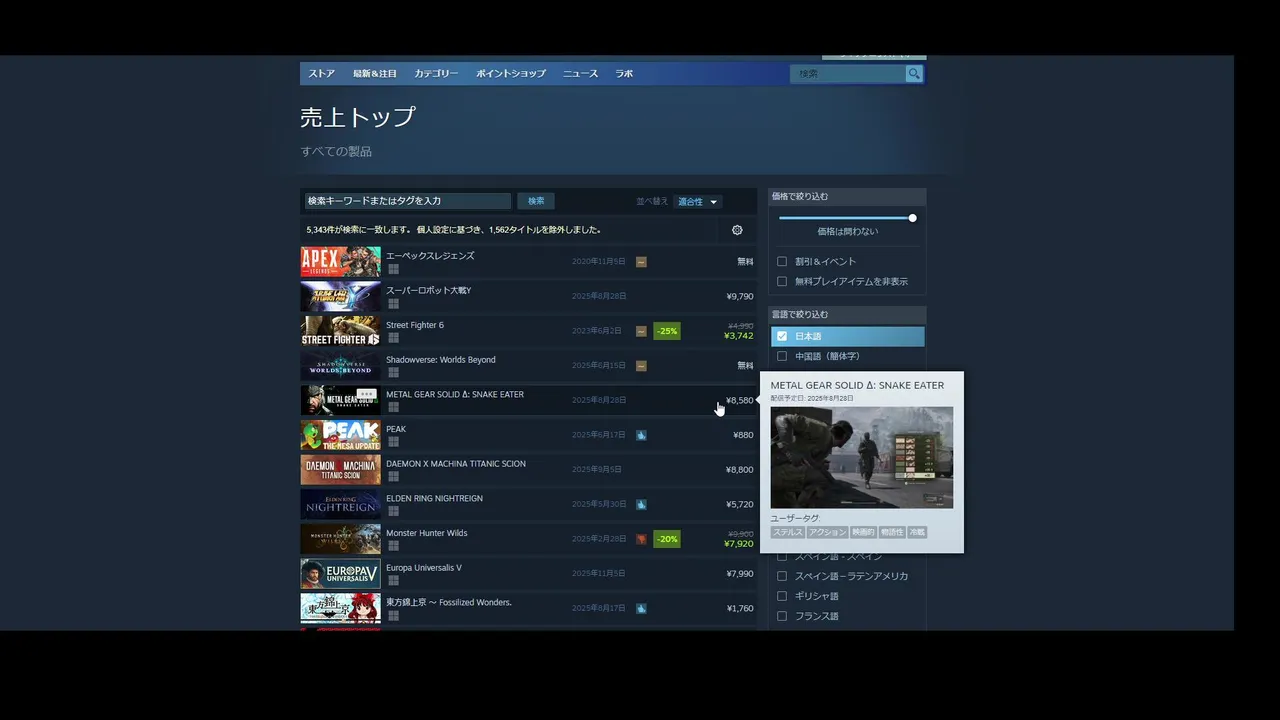Click the Windows icon under Europa Universalis V
This screenshot has width=1280, height=720.
[394, 581]
